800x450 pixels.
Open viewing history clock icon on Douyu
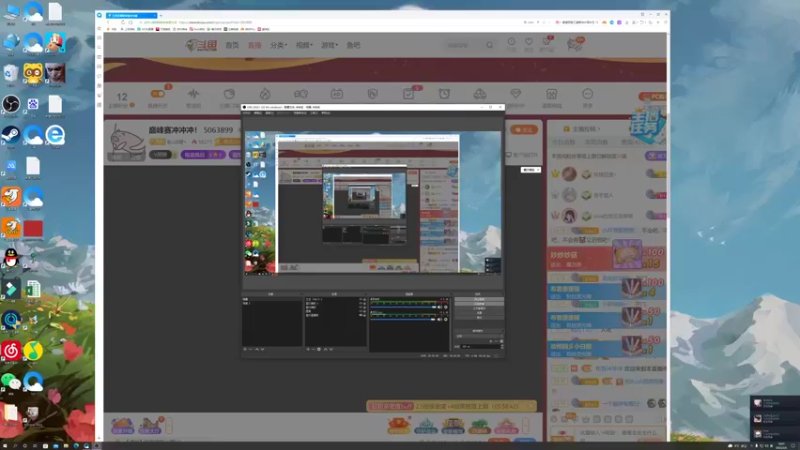coord(511,42)
